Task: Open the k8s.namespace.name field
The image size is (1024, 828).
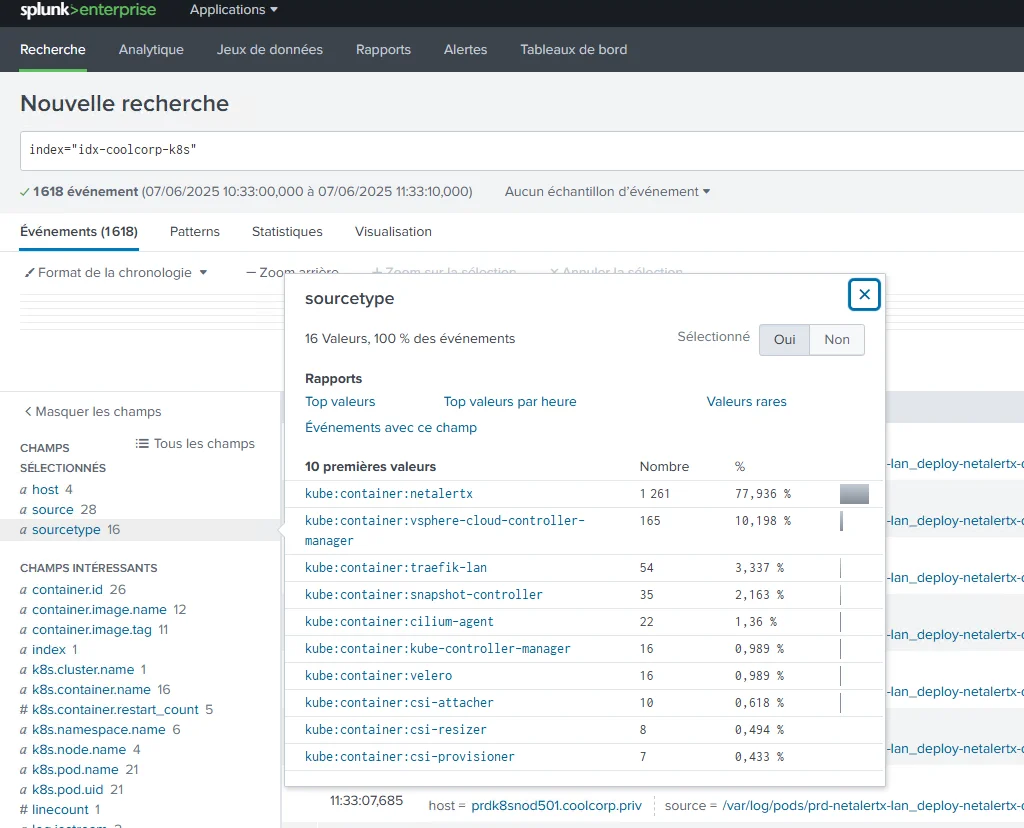Action: [99, 729]
